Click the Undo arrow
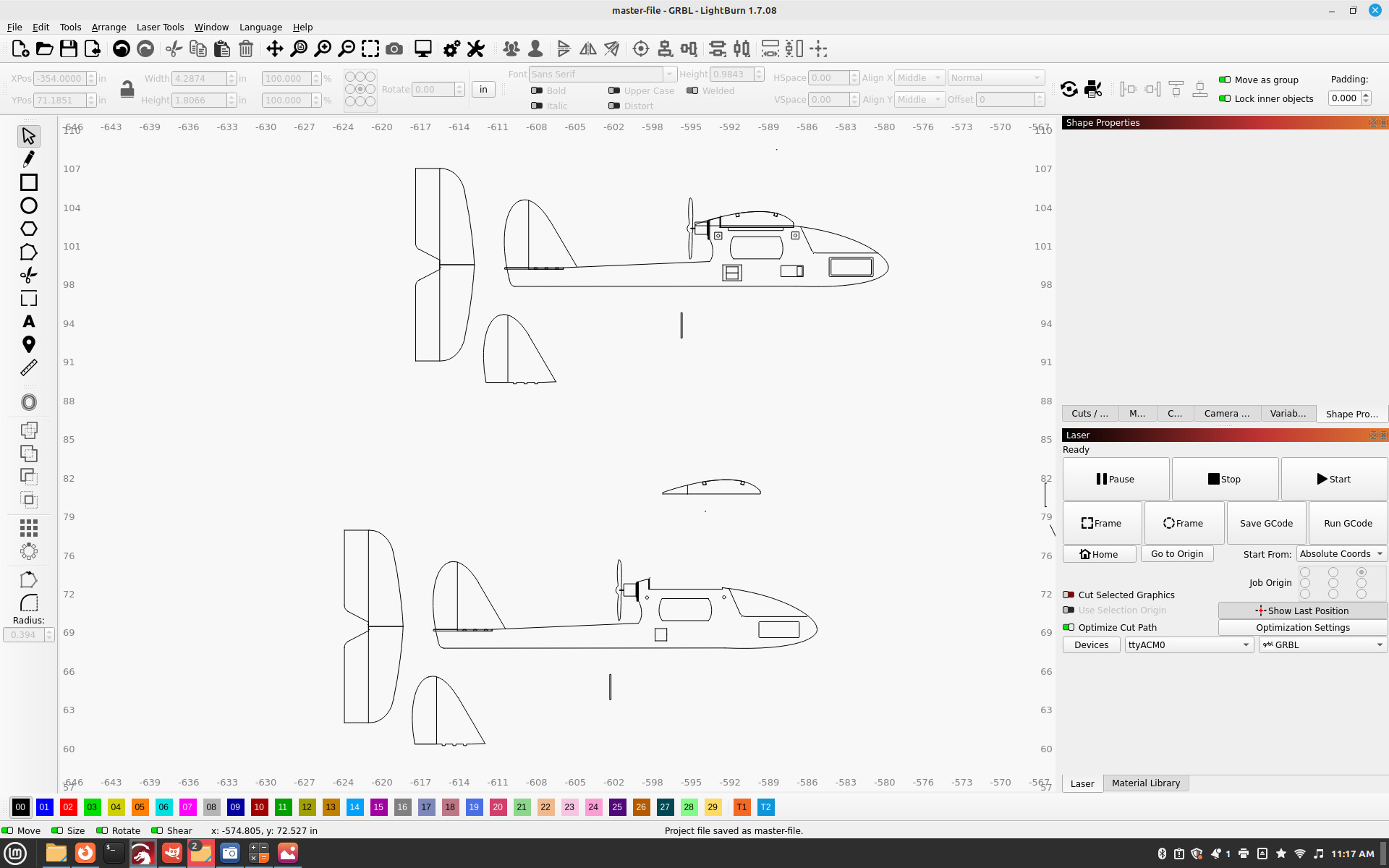This screenshot has height=868, width=1389. pos(122,48)
